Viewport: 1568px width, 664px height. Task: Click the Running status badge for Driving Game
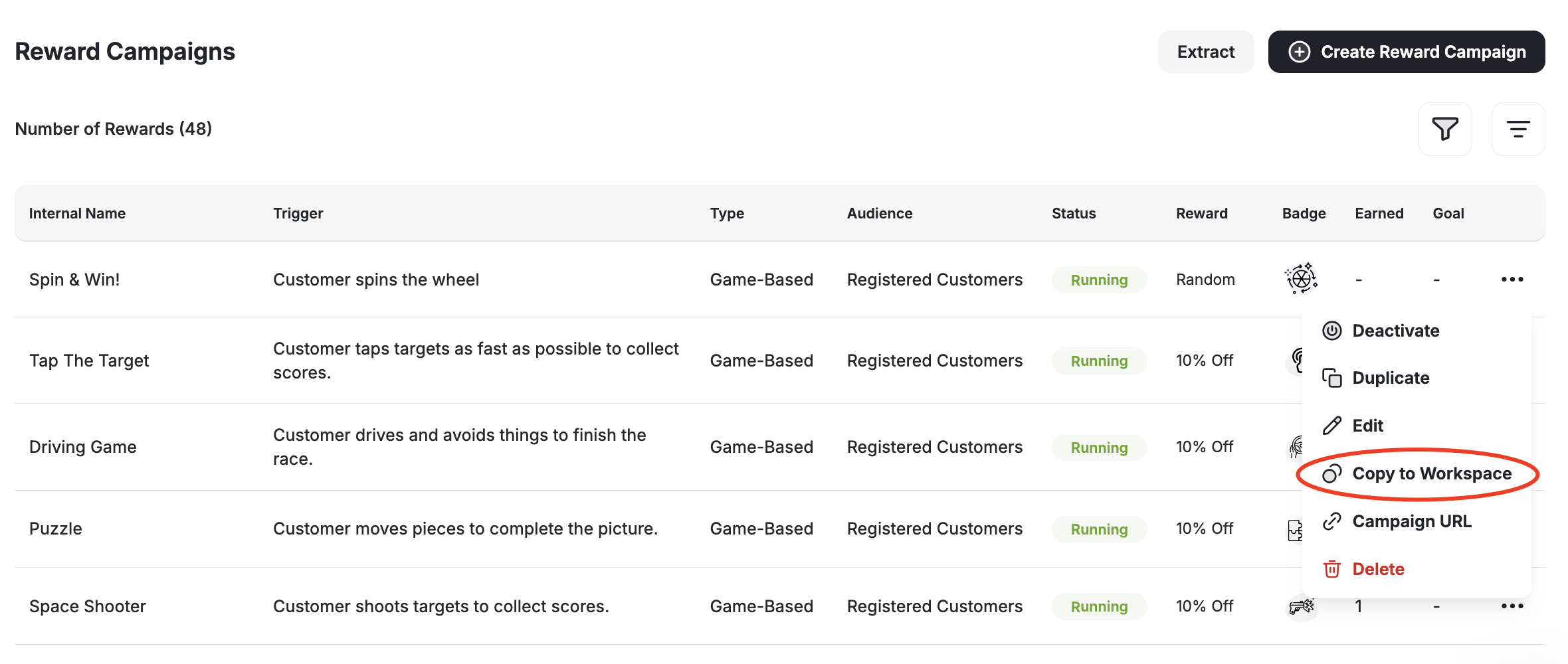[1099, 447]
